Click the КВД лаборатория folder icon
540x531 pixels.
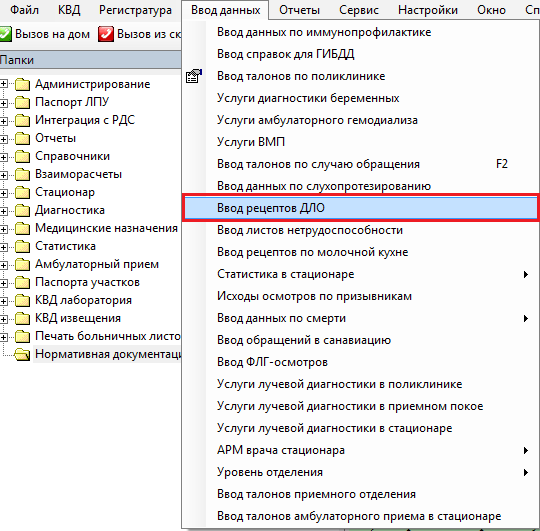click(x=22, y=300)
